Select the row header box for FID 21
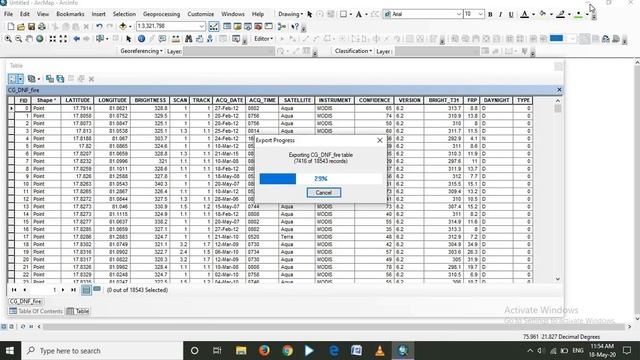The width and height of the screenshot is (640, 360). (x=11, y=267)
